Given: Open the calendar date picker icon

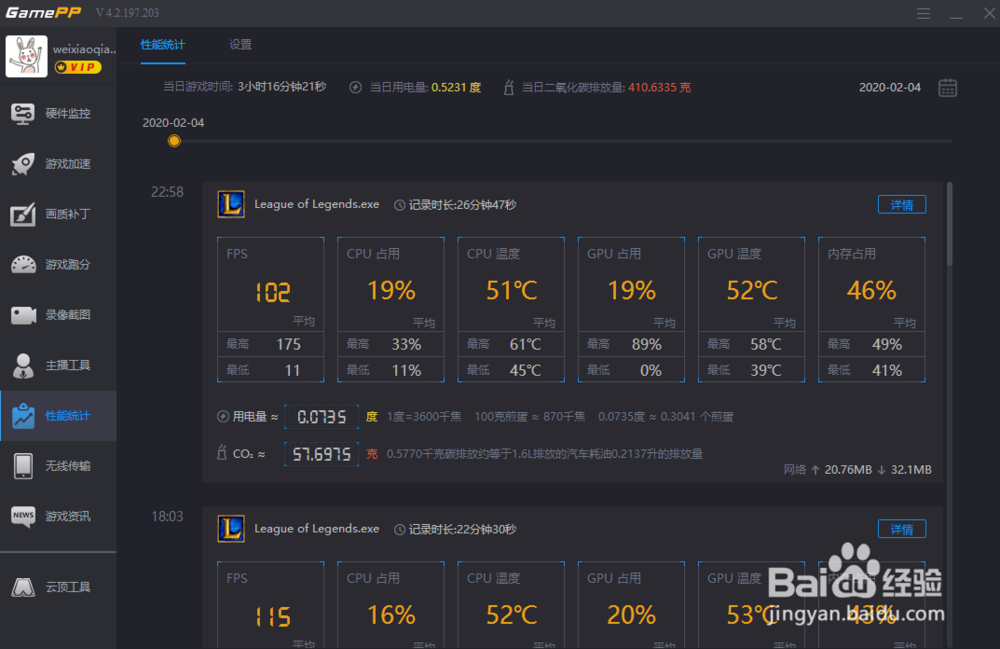Looking at the screenshot, I should (947, 87).
